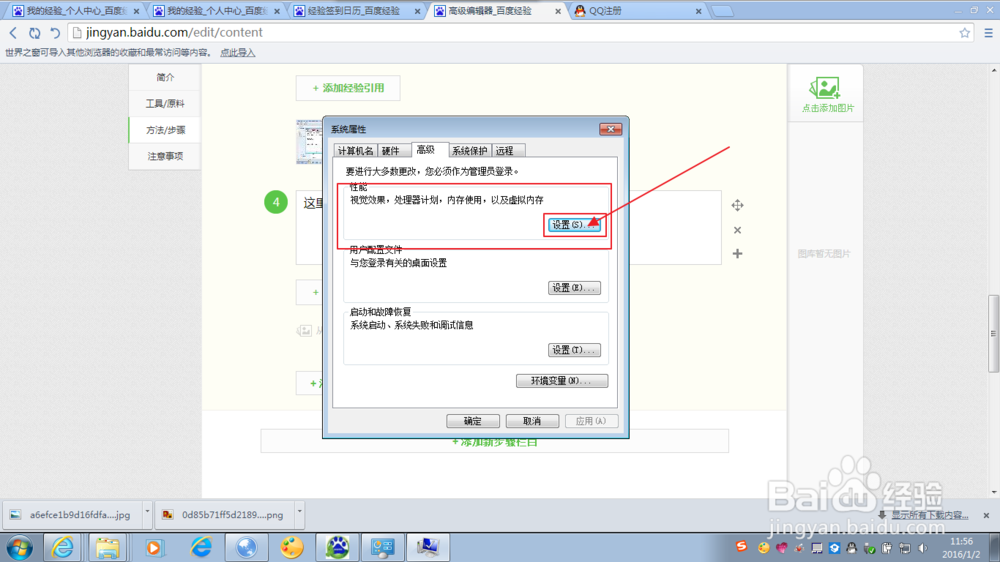
Task: Switch to 经验签到日历 browser tab
Action: 356,11
